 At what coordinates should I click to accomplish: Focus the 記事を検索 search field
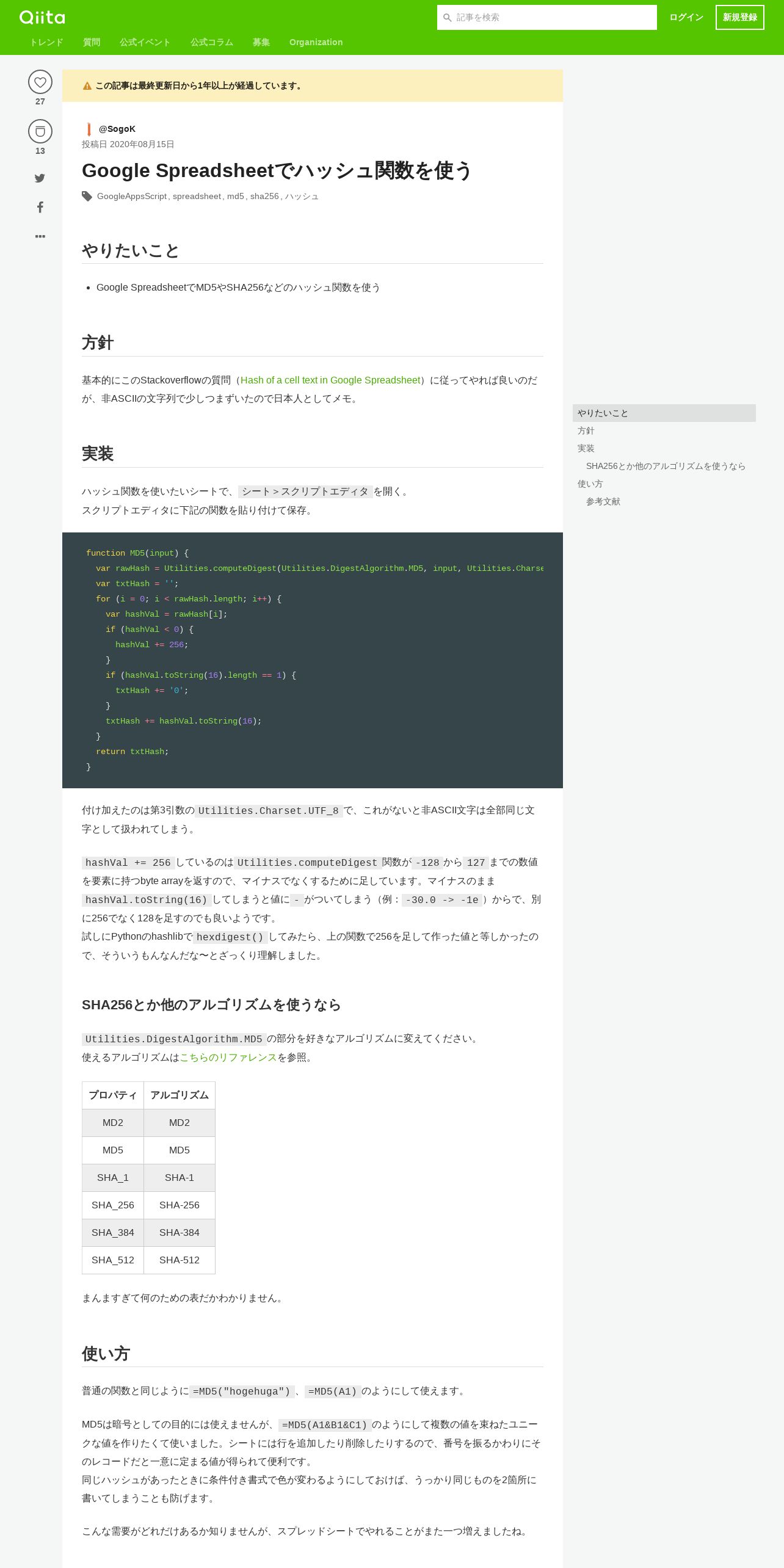coord(547,17)
